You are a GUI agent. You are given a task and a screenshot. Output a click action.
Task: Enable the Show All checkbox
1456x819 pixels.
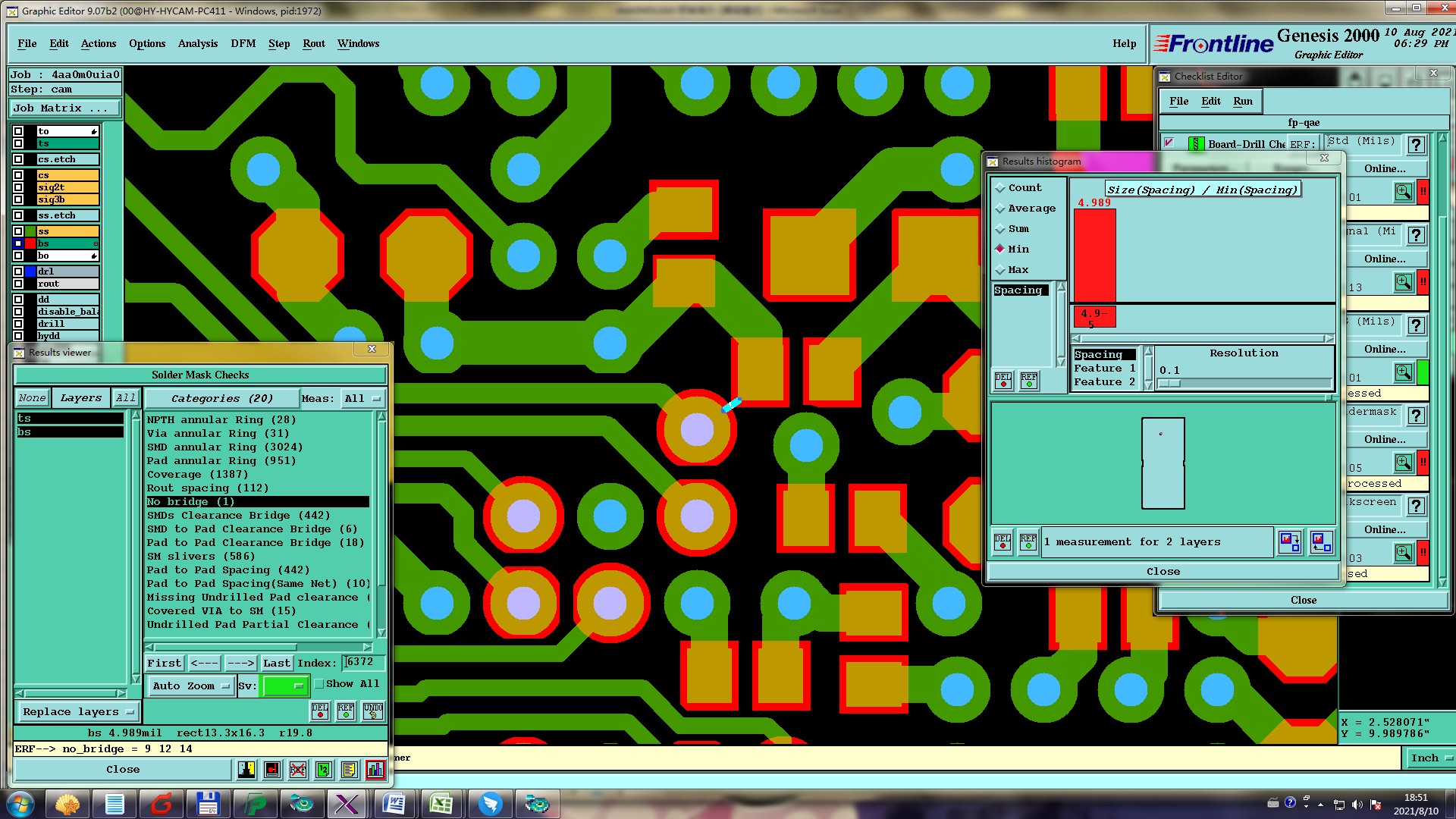[x=319, y=684]
